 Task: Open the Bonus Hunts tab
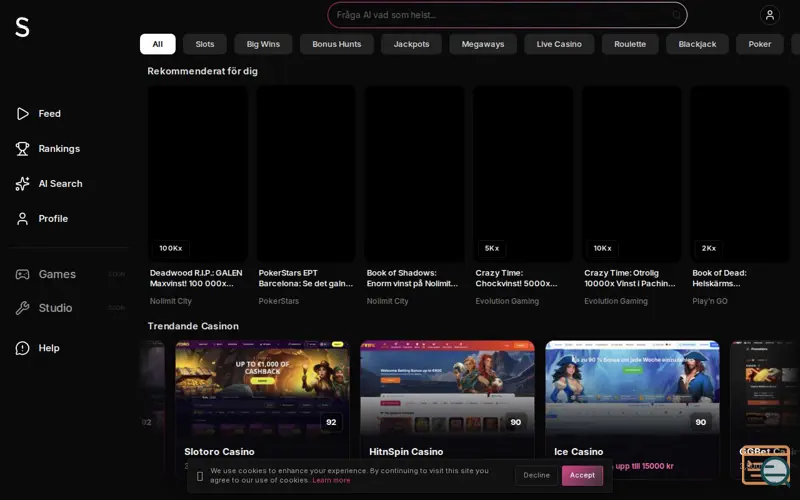point(337,44)
